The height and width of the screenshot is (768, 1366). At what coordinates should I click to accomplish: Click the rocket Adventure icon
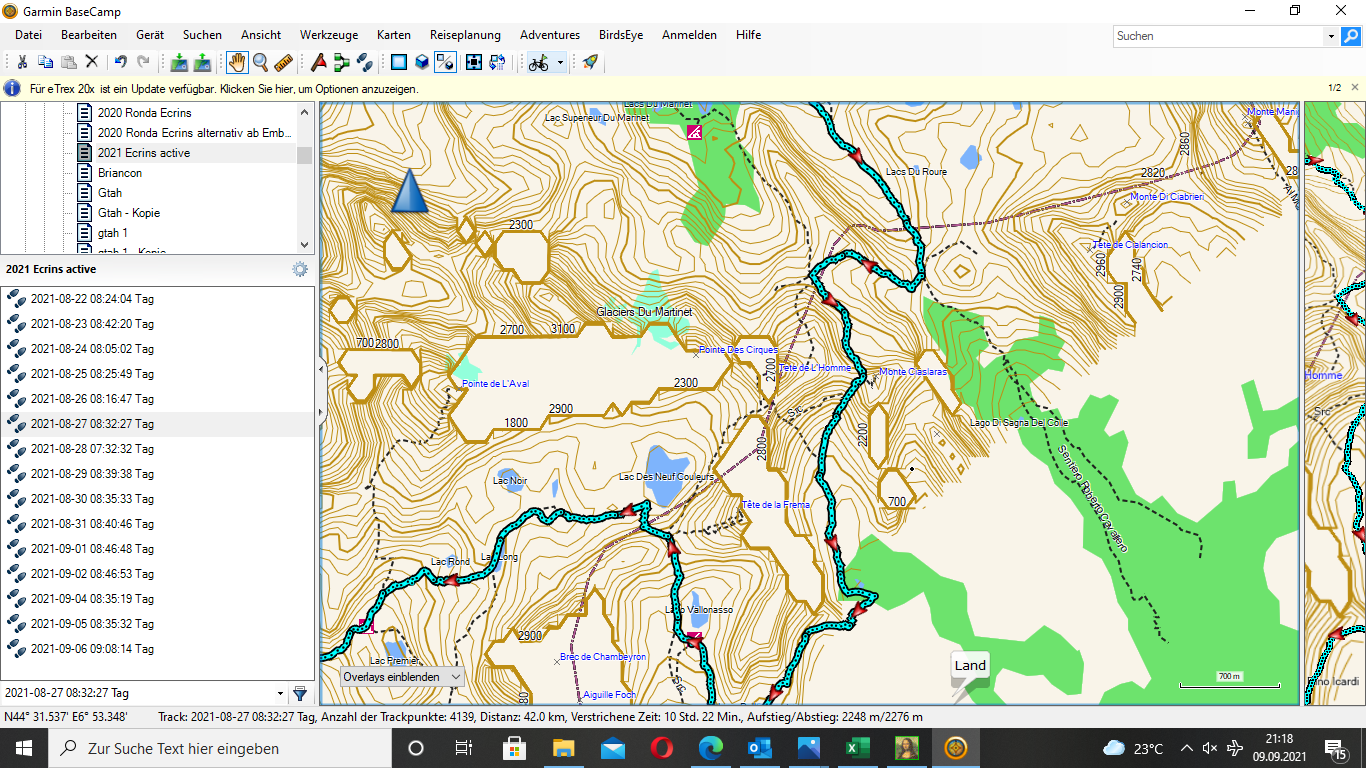coord(590,62)
